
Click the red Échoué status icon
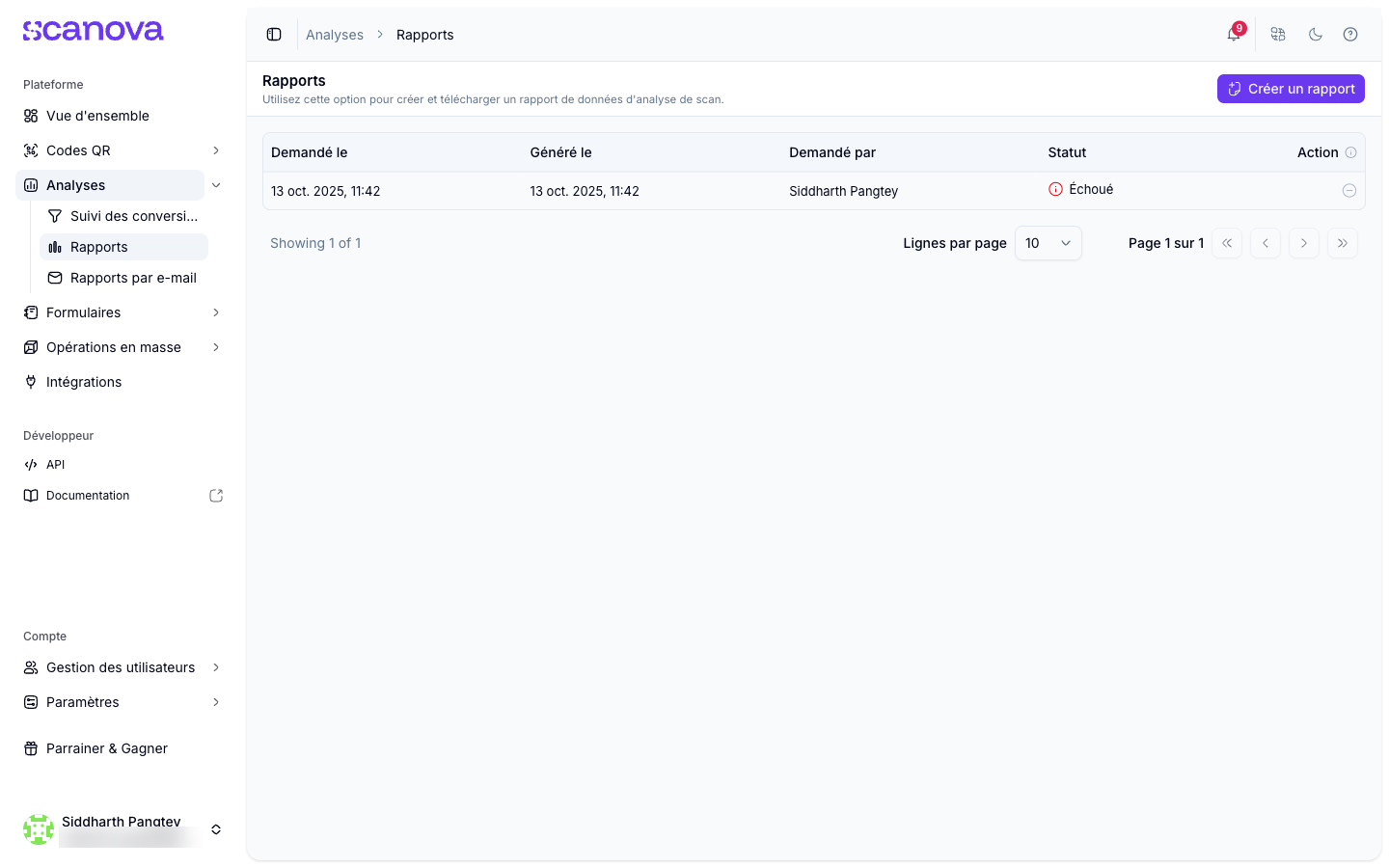click(x=1055, y=189)
